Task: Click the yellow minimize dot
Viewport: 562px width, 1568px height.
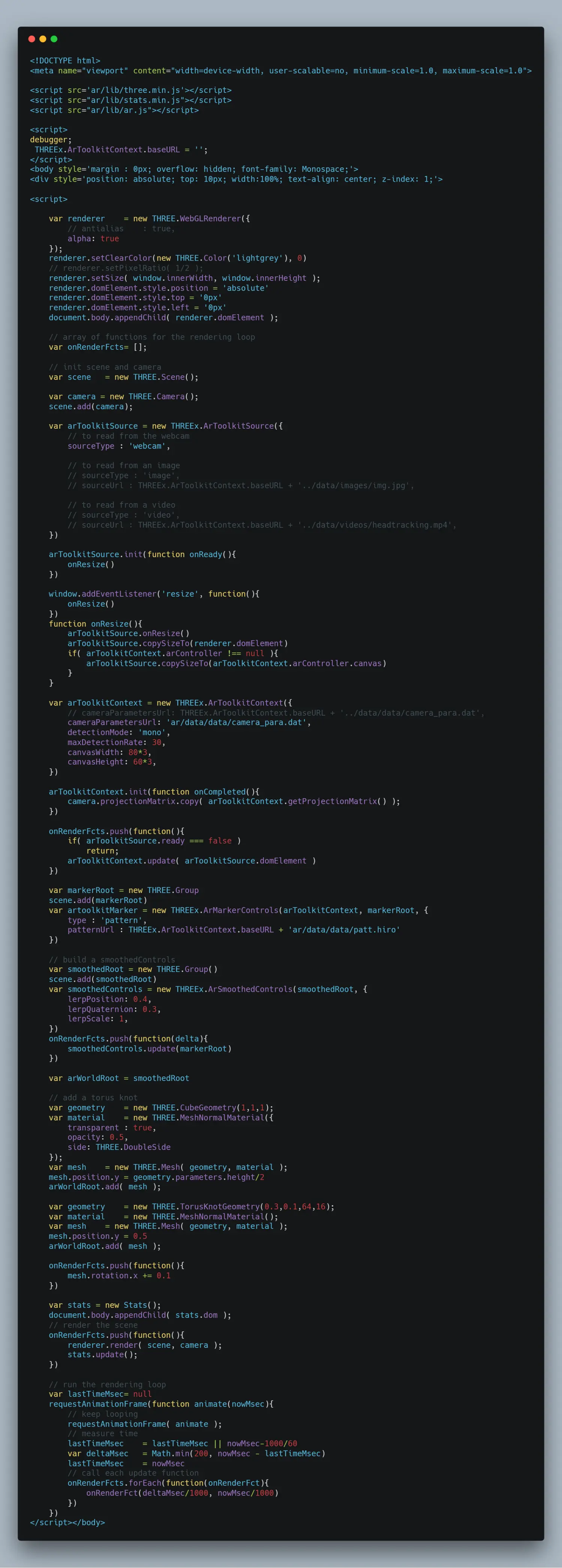Action: coord(43,39)
